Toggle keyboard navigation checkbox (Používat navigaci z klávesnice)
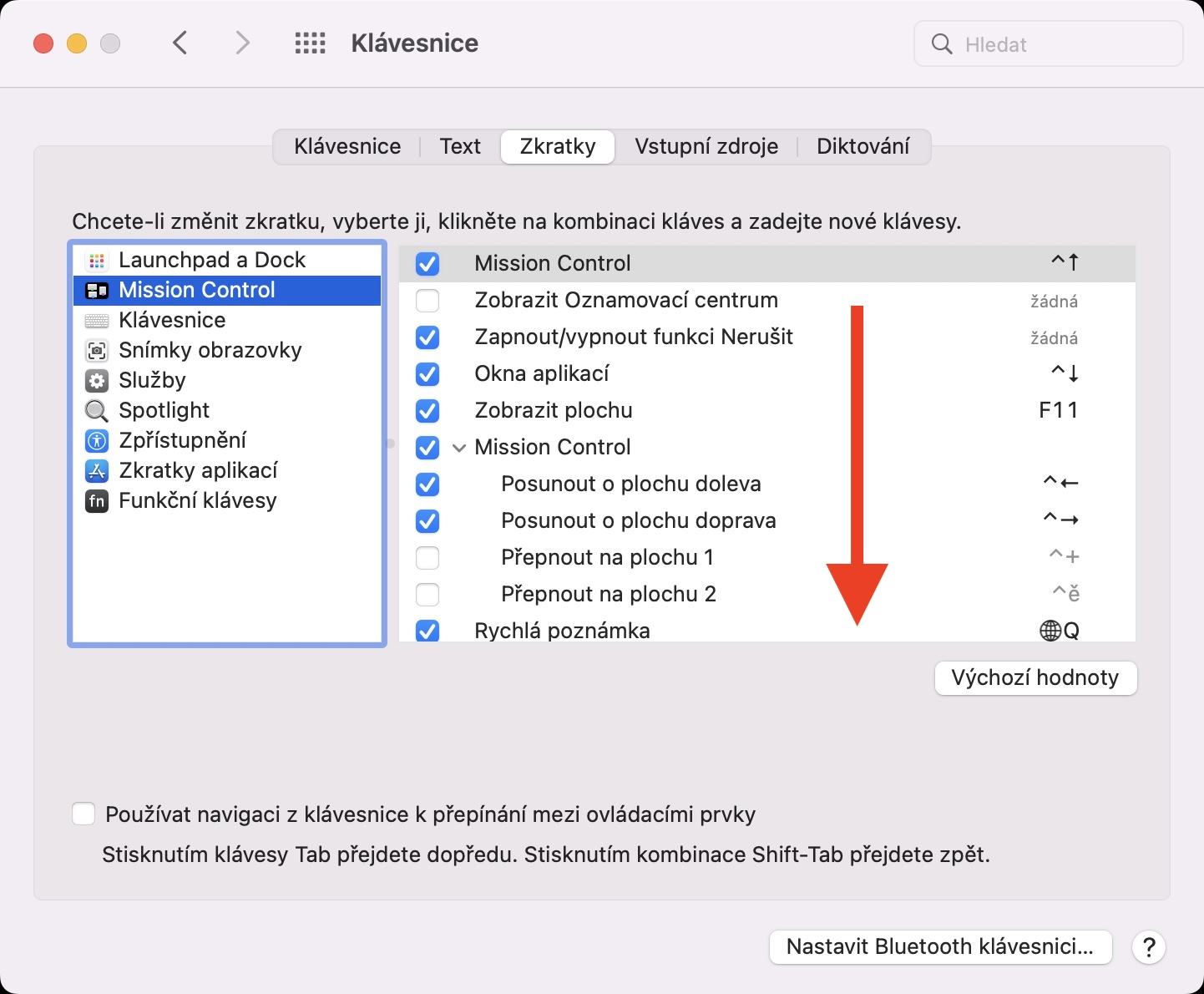This screenshot has height=994, width=1204. coord(83,814)
